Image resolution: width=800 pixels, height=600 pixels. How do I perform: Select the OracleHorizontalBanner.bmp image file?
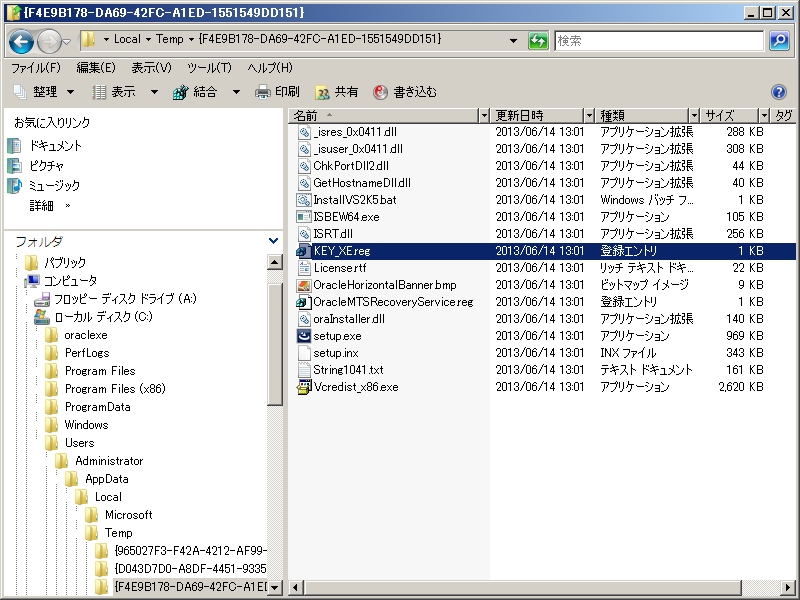[384, 285]
